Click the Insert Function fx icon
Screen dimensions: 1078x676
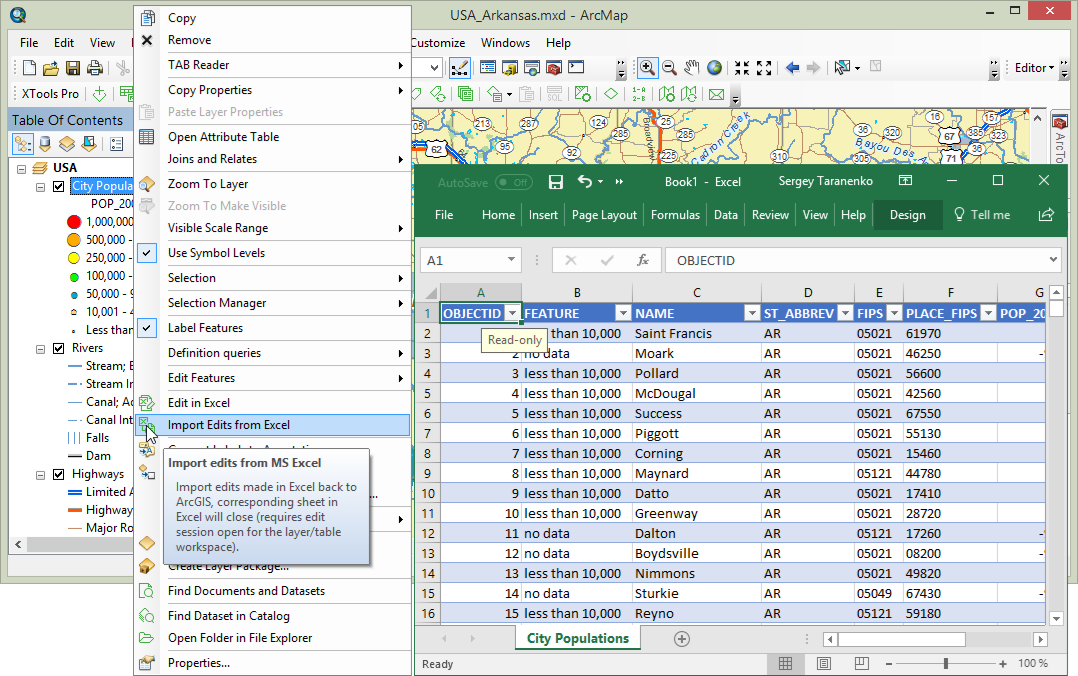coord(643,260)
